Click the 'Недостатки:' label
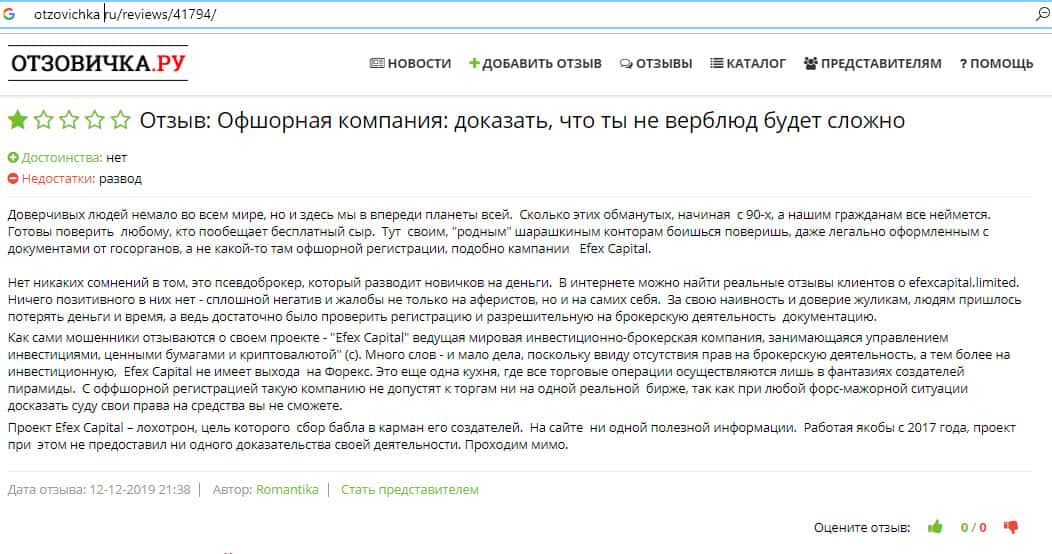Screen dimensions: 1052x554 (x=58, y=178)
